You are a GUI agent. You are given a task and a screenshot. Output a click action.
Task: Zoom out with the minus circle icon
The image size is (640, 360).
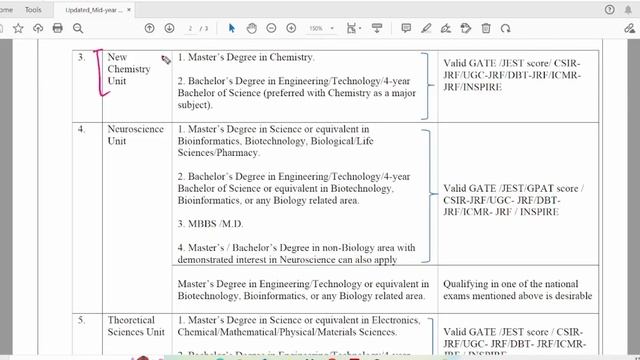[x=271, y=28]
